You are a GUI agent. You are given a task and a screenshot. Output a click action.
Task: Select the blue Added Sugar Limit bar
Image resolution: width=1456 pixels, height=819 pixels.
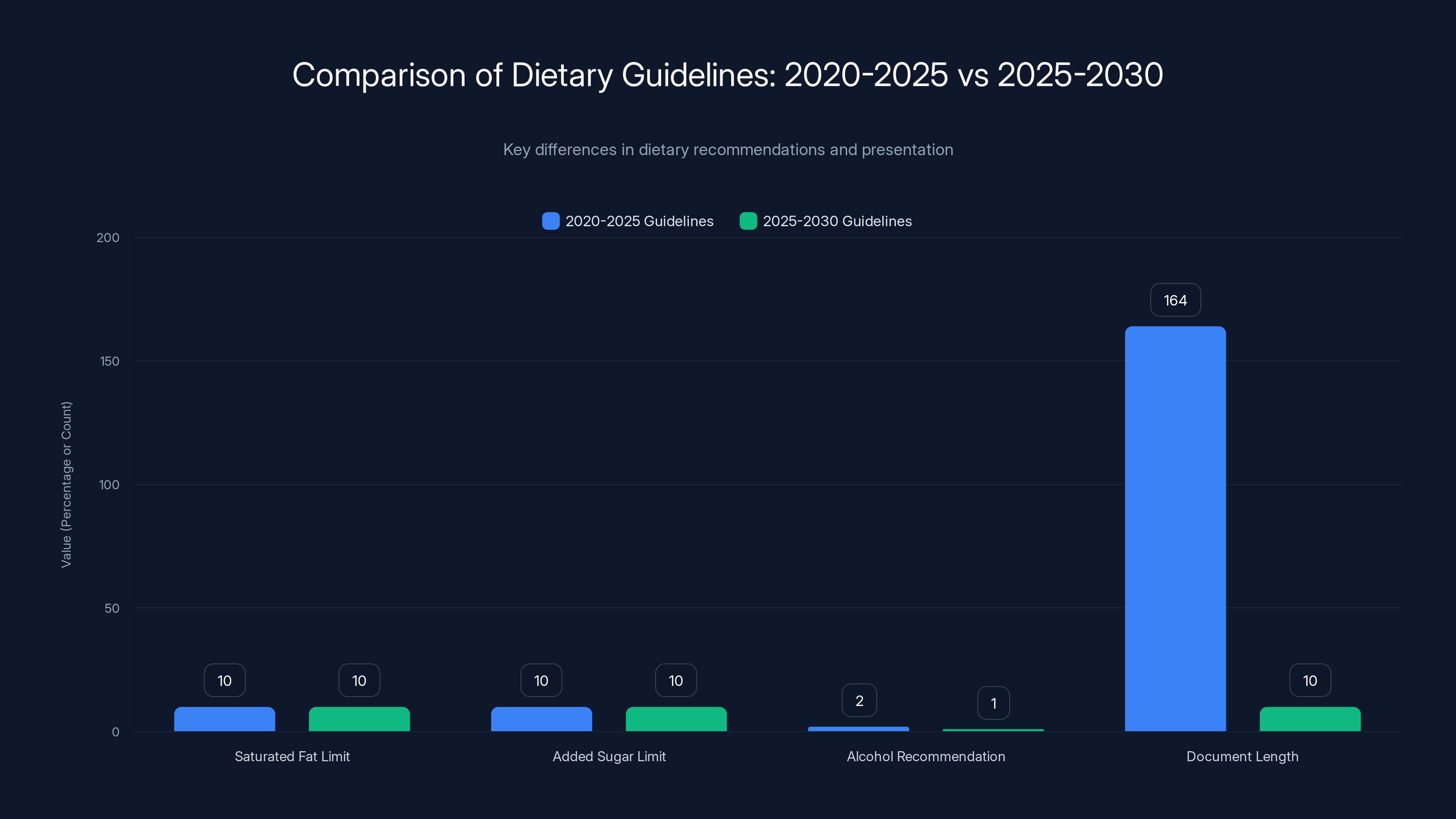541,719
